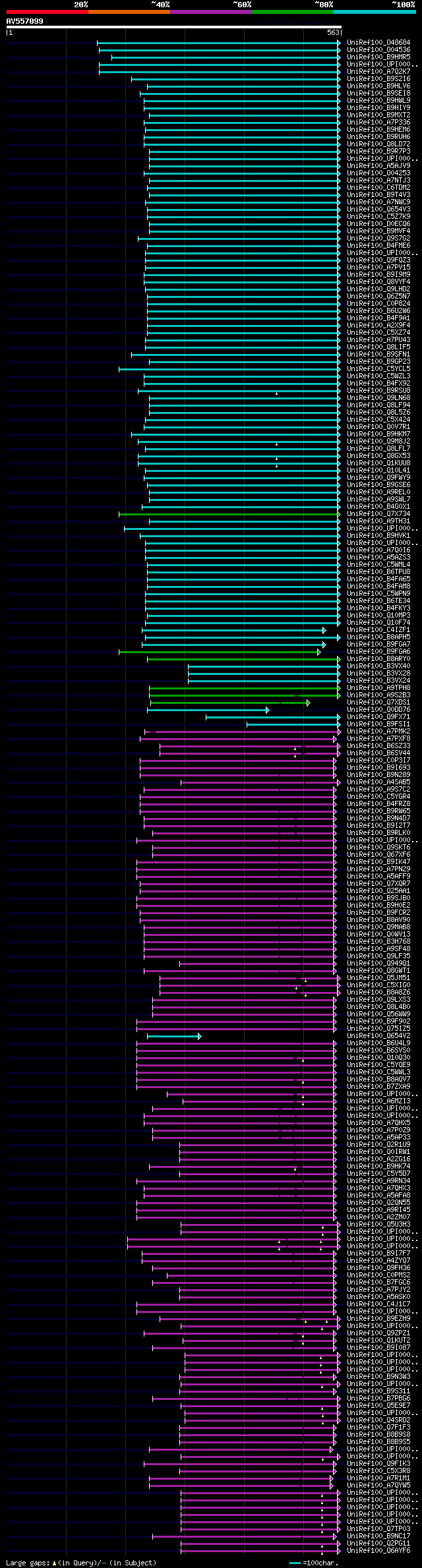
Task: Select hit label UniRef100_Q9SKT6
Action: pos(378,848)
